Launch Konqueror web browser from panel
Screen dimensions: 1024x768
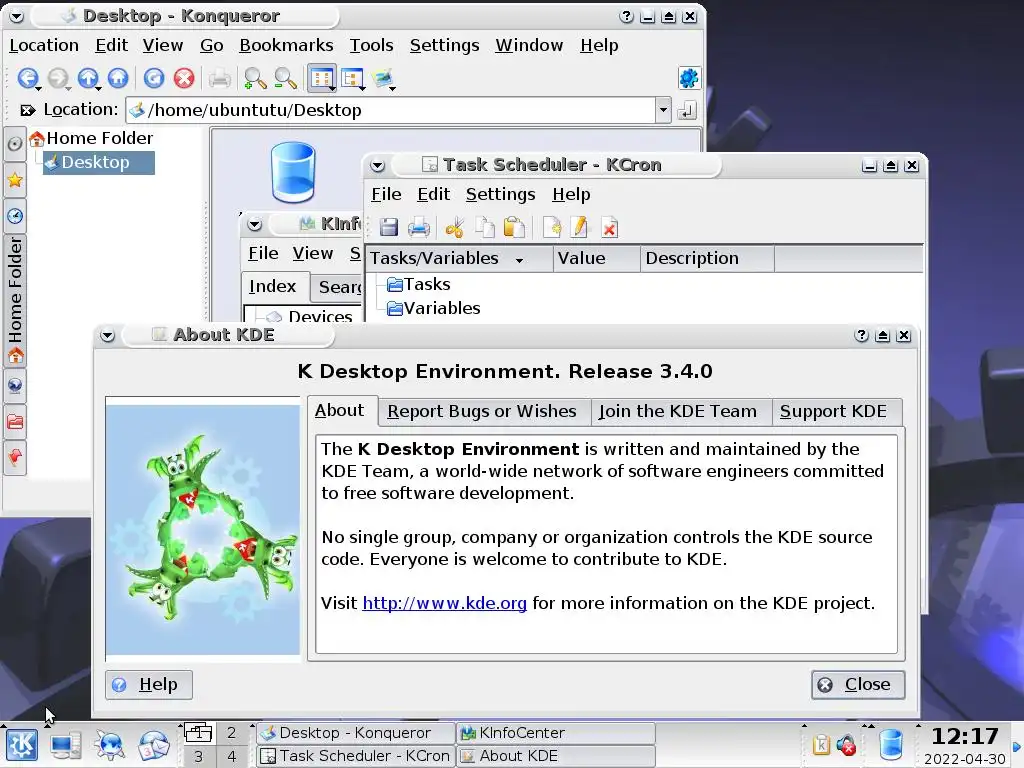point(109,745)
